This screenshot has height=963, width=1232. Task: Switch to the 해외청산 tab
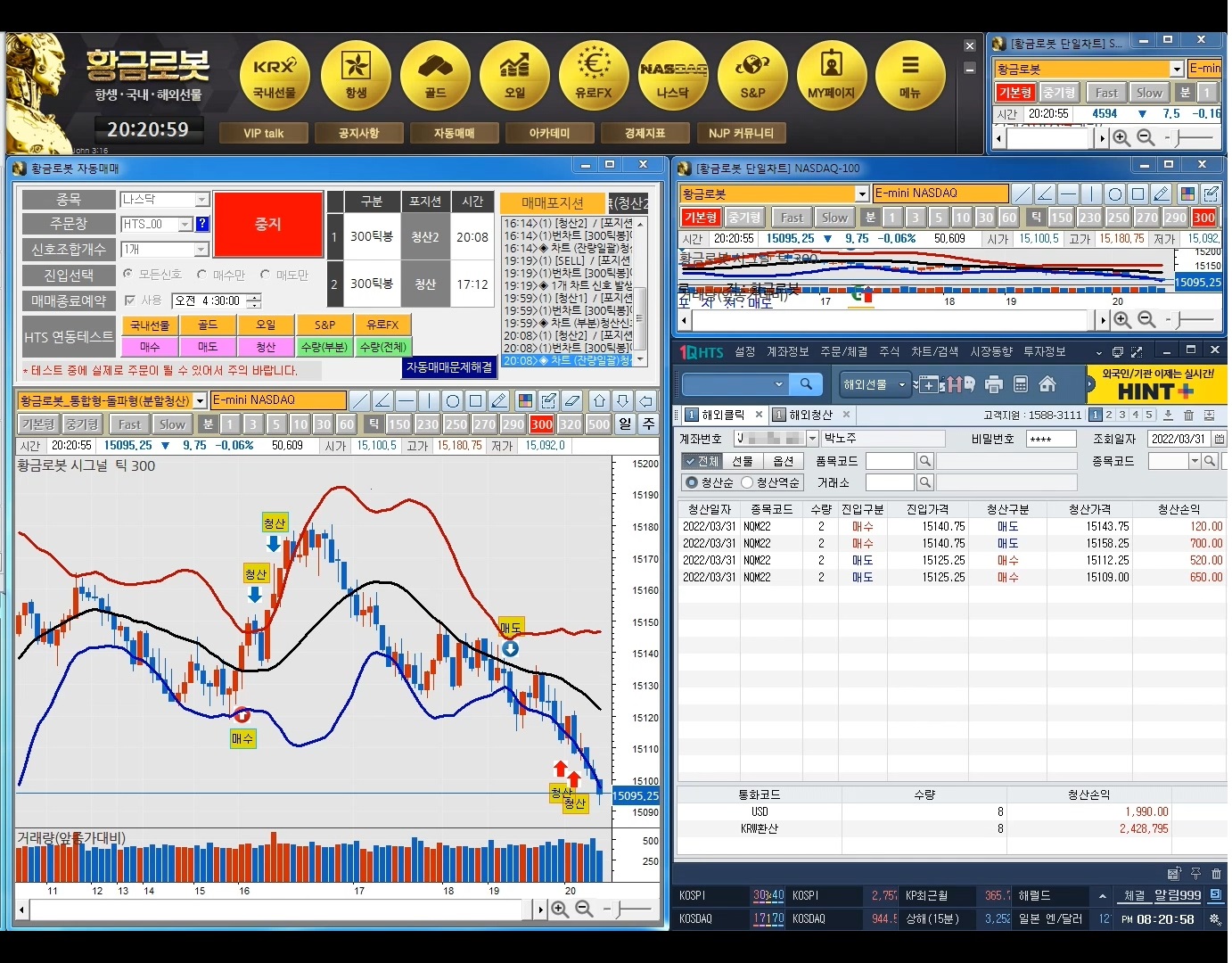coord(810,415)
